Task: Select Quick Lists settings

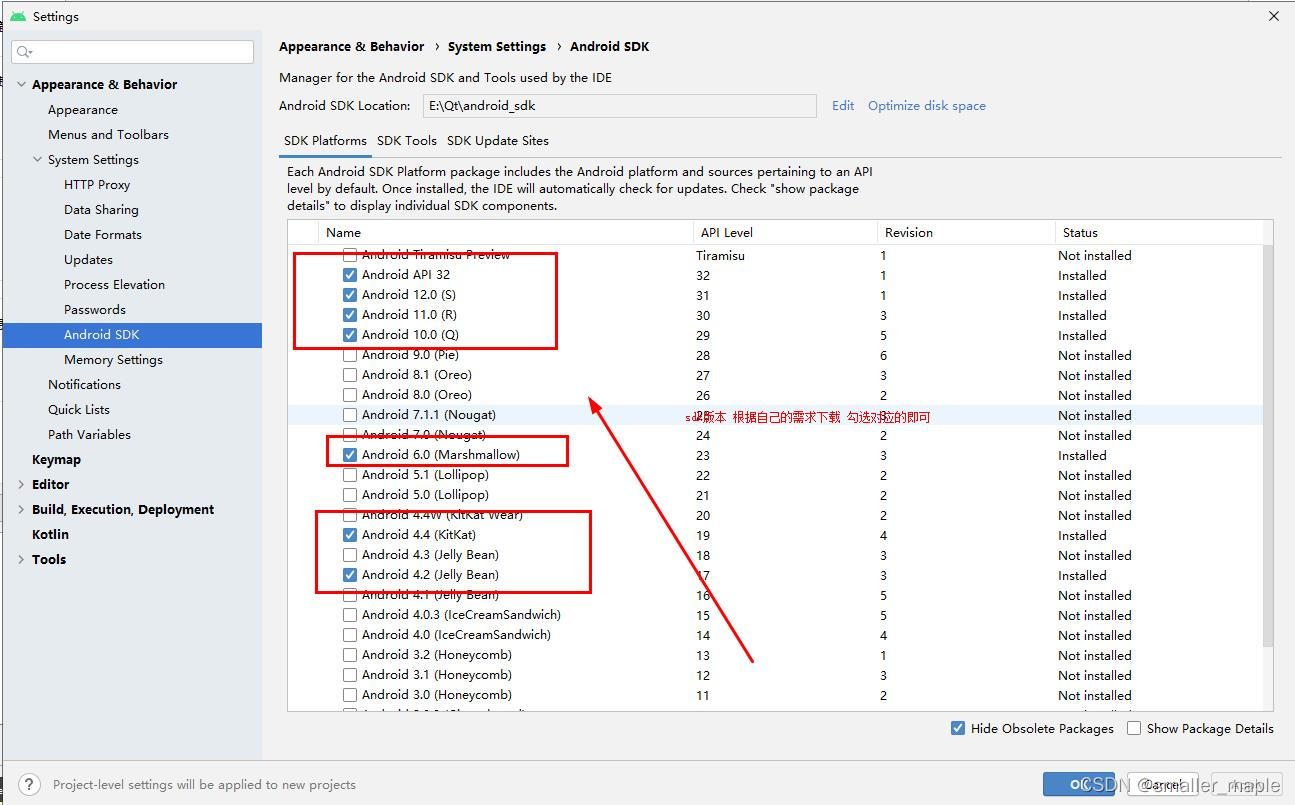Action: (79, 409)
